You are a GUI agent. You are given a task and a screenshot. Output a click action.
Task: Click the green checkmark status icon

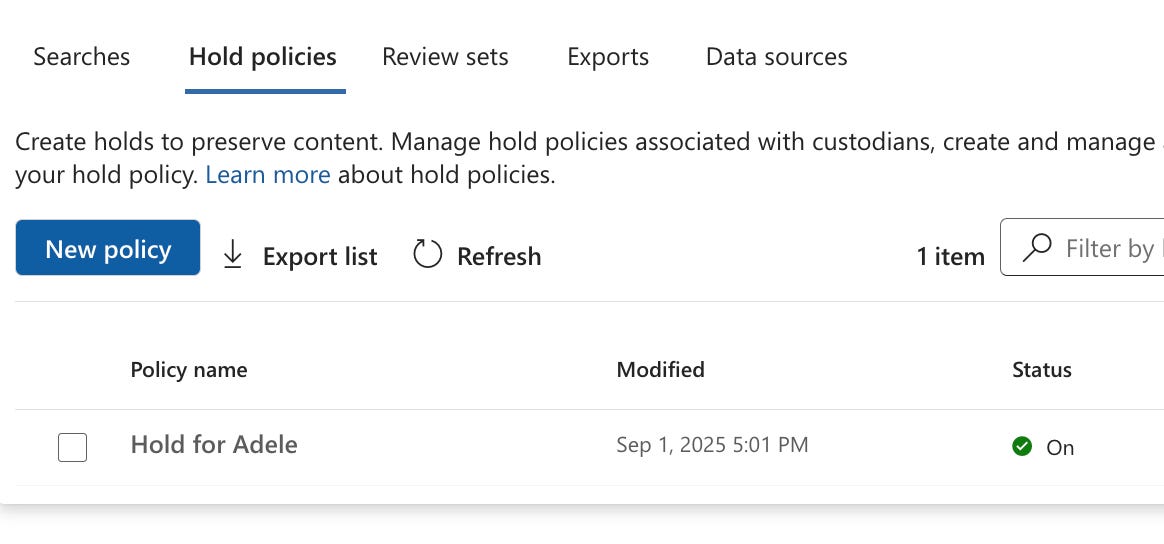pyautogui.click(x=1022, y=446)
